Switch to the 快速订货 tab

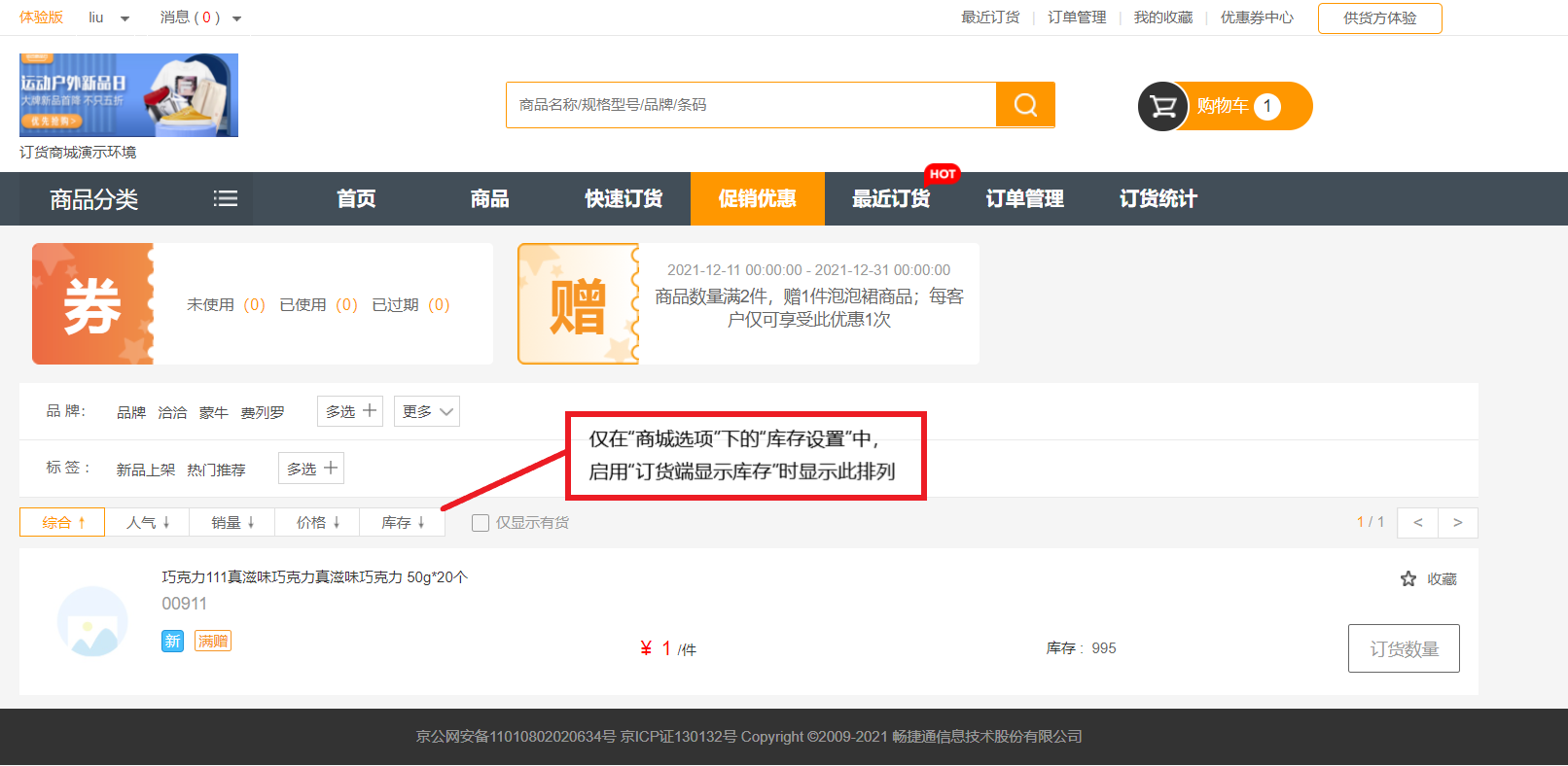tap(624, 198)
